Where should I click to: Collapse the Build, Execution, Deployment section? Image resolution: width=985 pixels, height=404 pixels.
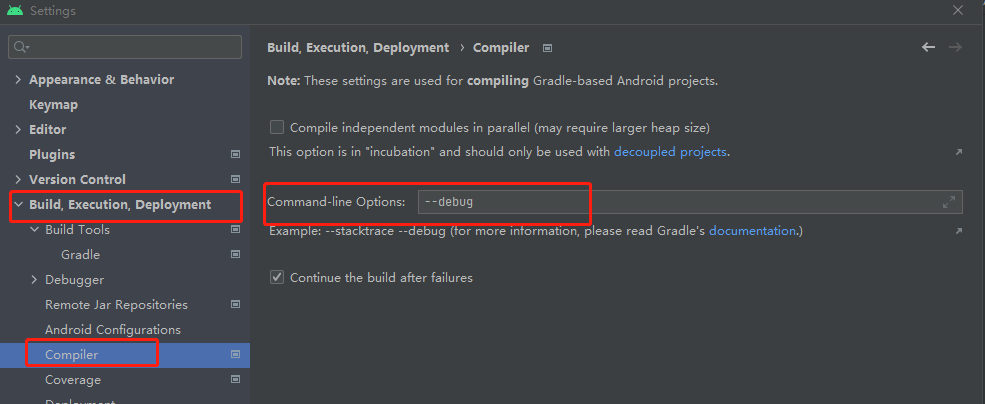pyautogui.click(x=18, y=205)
